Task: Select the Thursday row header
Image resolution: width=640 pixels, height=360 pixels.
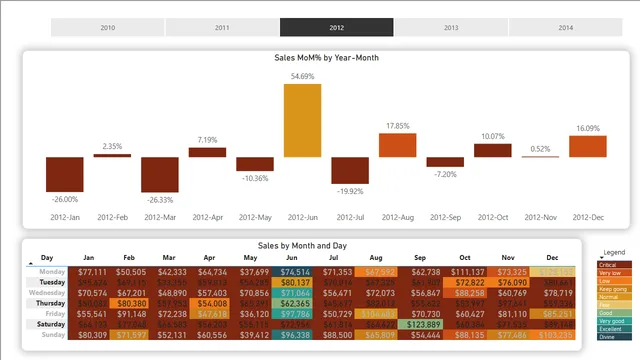Action: coord(47,303)
